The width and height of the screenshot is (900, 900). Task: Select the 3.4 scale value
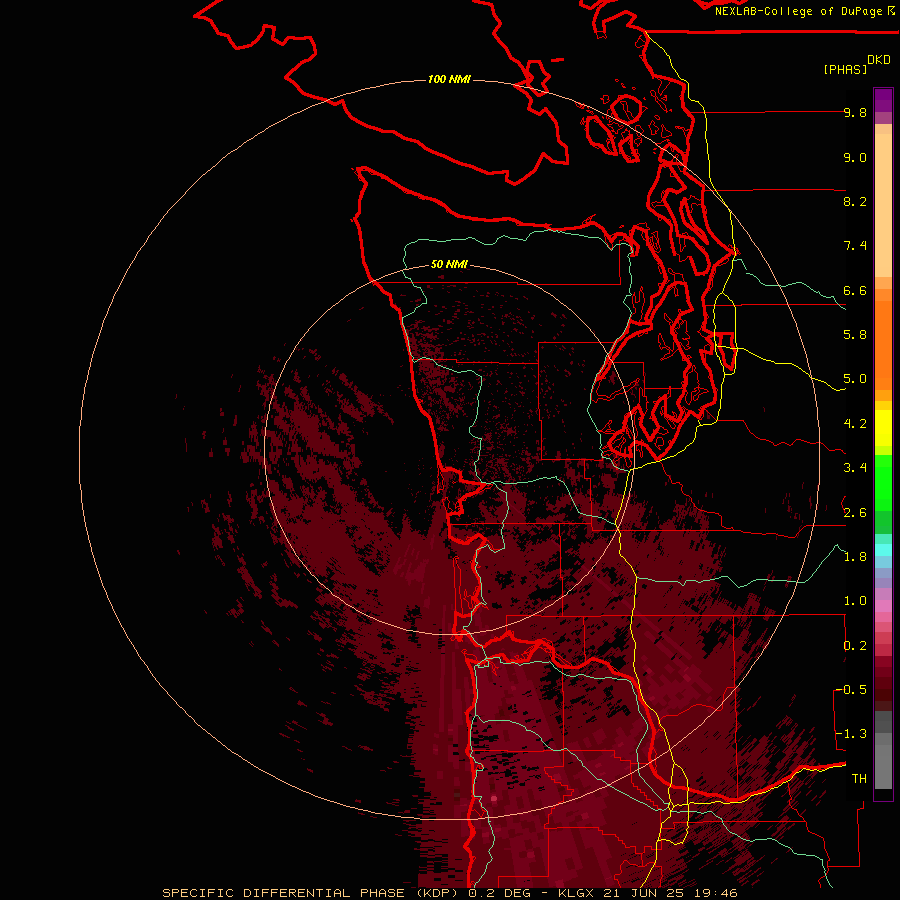click(855, 468)
